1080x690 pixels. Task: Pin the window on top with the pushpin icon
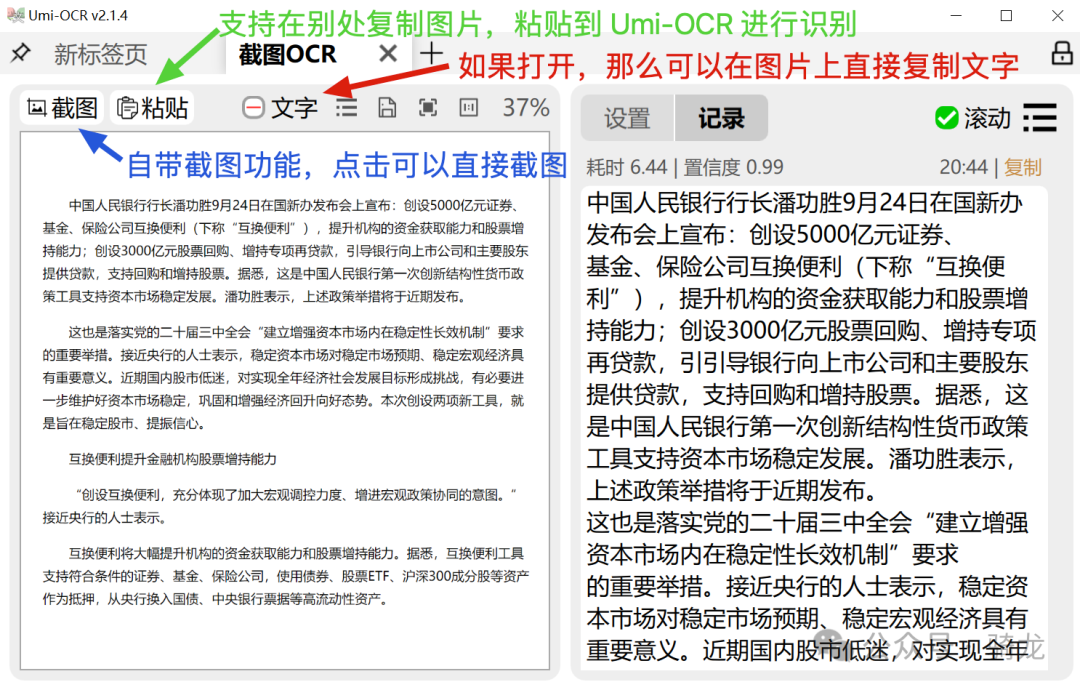tap(21, 52)
